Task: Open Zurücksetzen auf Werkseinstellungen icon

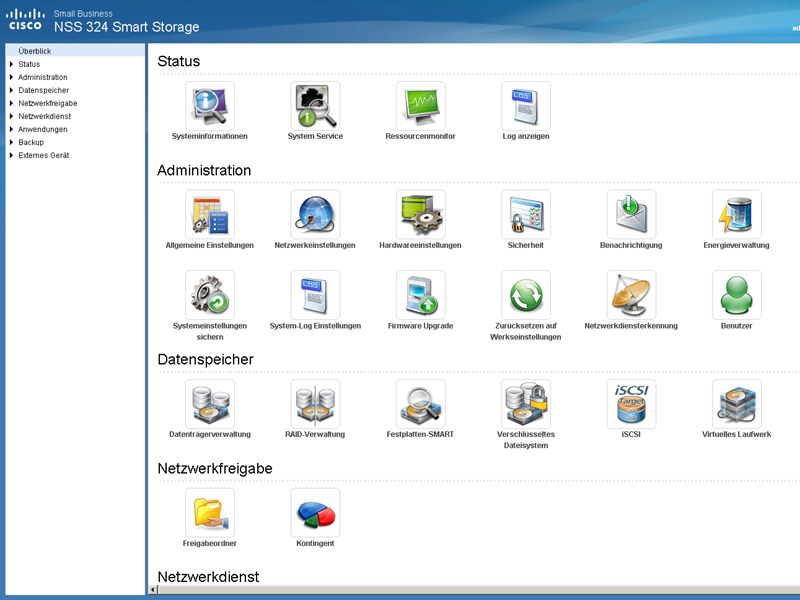Action: 526,295
